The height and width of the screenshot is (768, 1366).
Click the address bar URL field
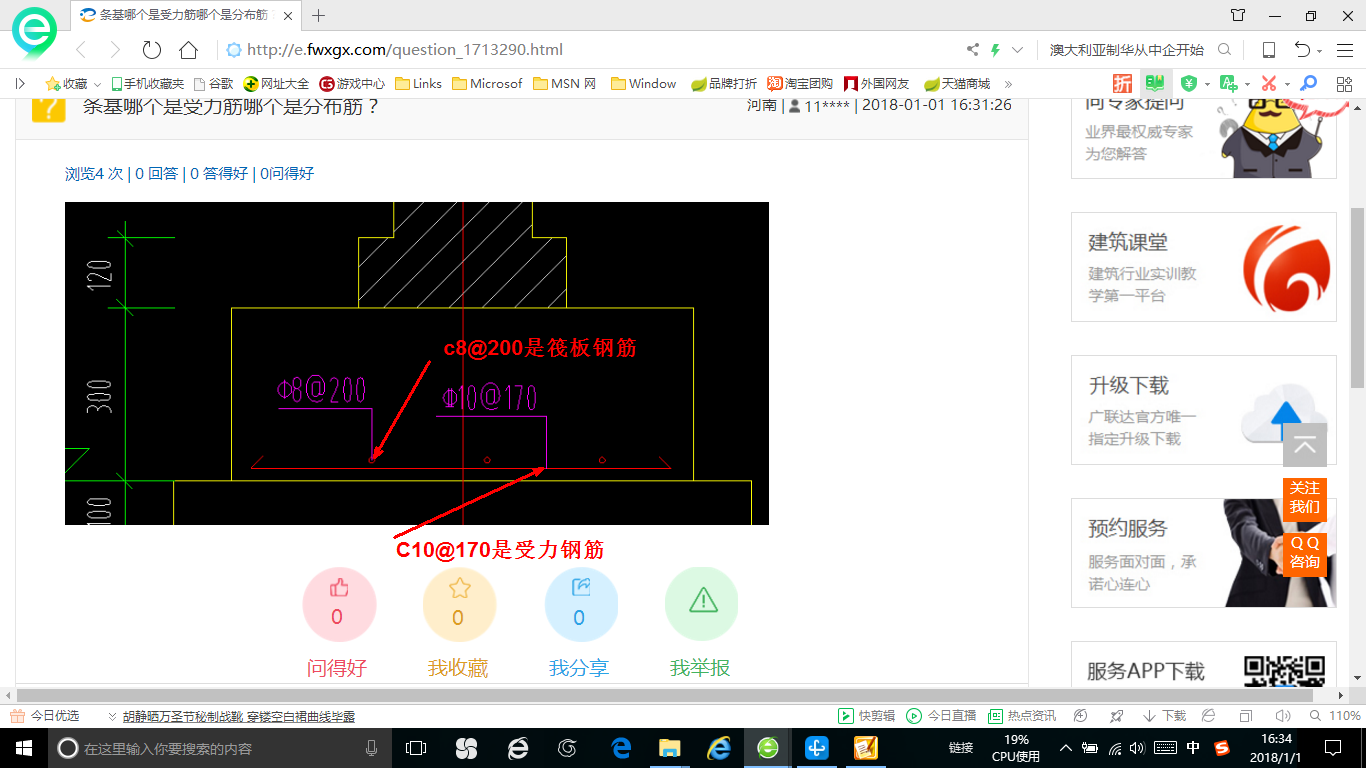(x=590, y=50)
